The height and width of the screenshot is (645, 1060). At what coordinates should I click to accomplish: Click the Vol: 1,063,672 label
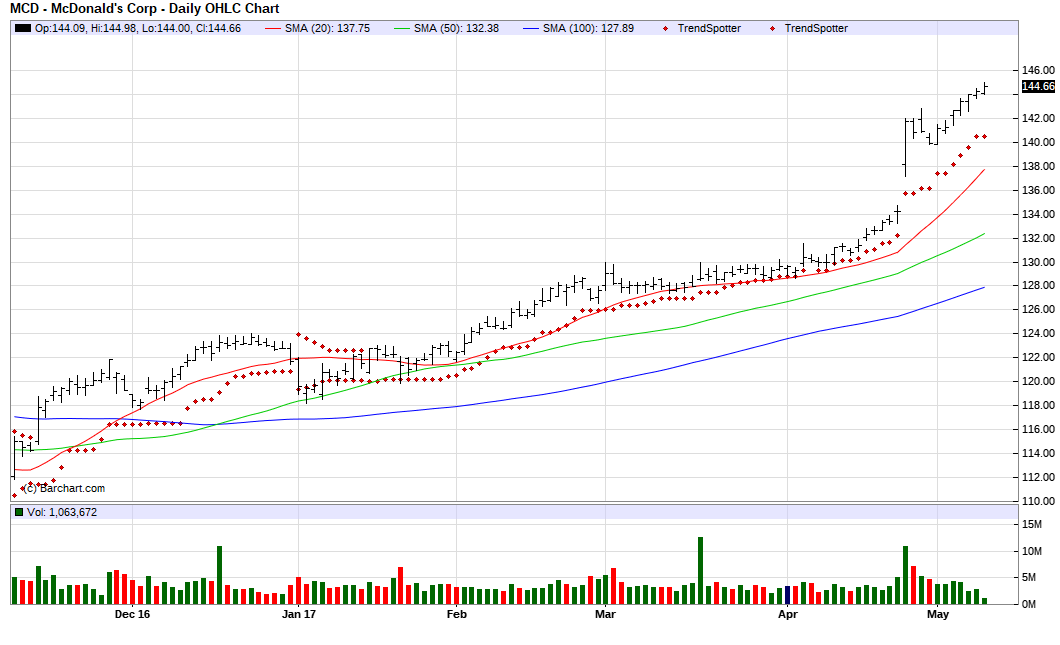point(62,512)
